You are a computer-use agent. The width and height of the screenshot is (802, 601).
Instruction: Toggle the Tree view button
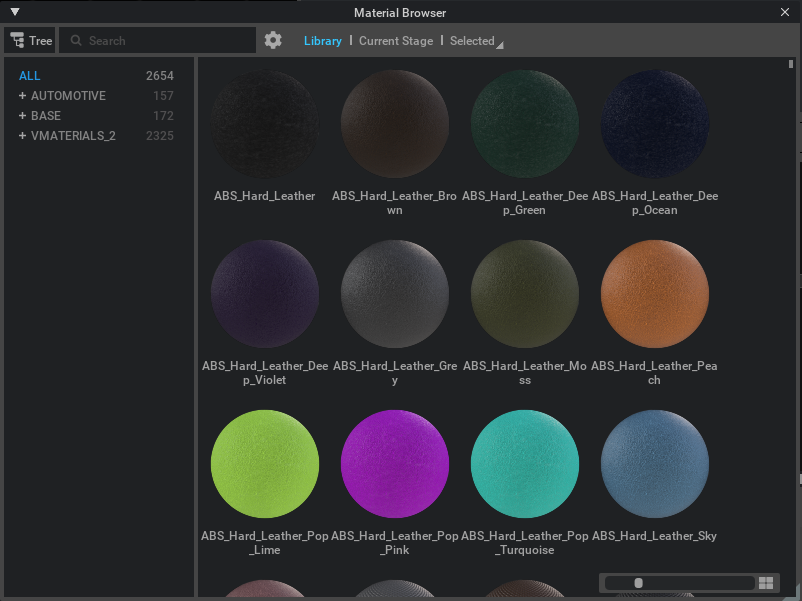pos(30,40)
